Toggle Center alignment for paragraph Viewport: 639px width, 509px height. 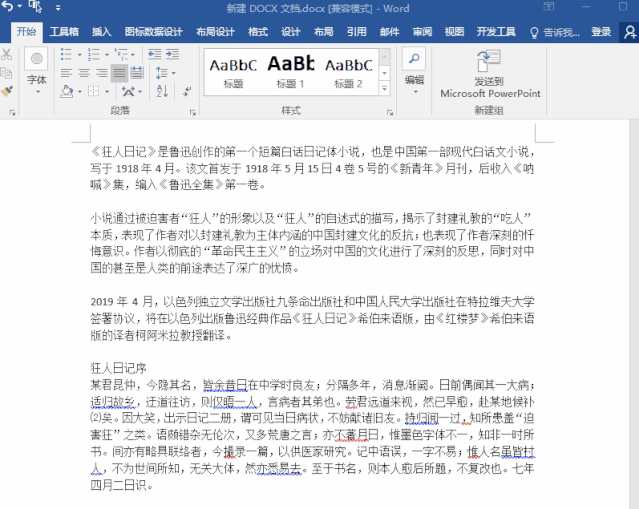(84, 73)
